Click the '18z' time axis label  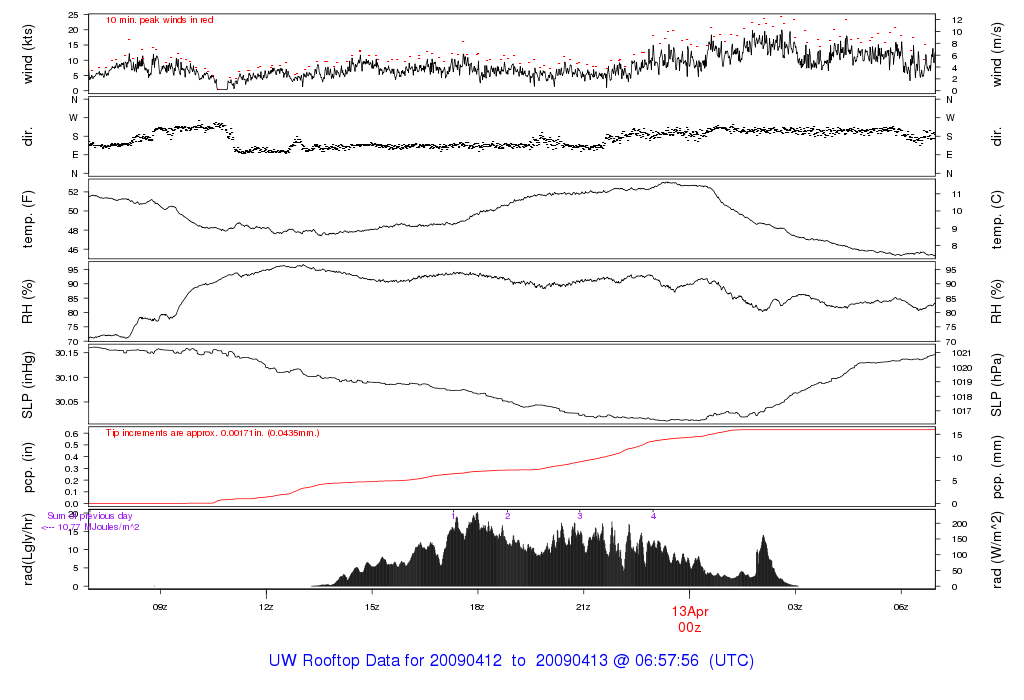point(477,607)
